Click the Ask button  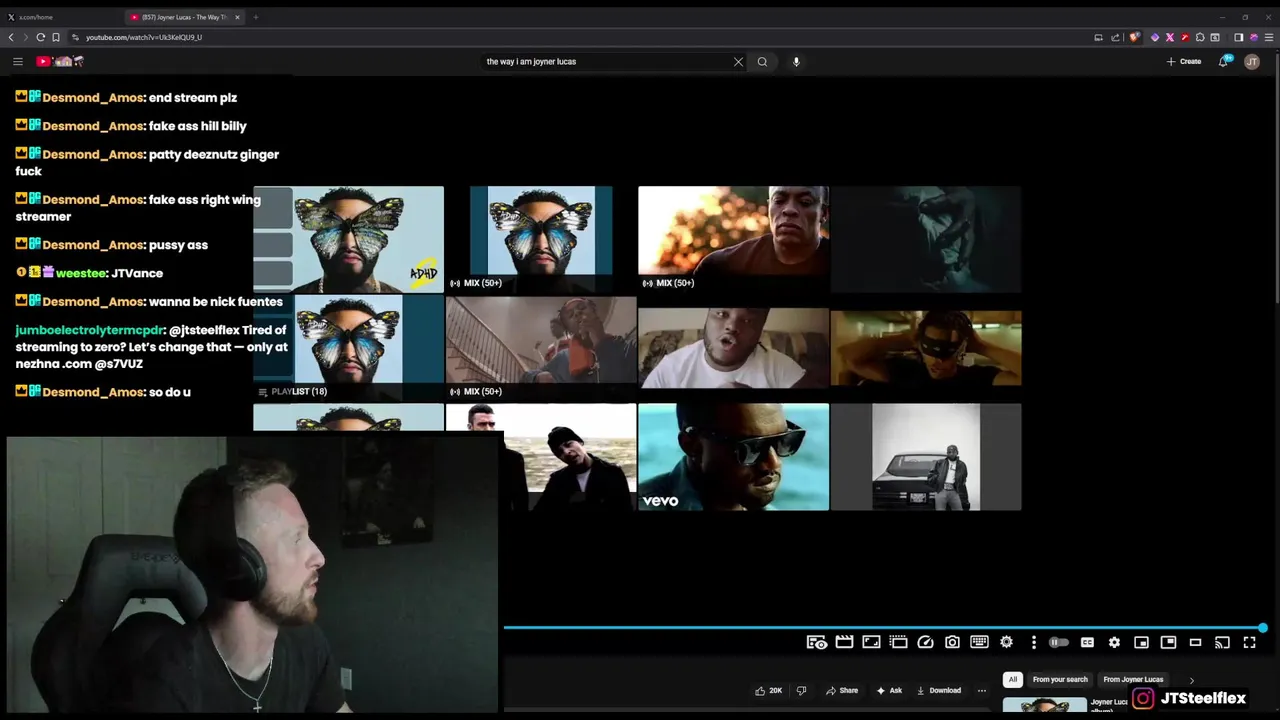pyautogui.click(x=889, y=690)
